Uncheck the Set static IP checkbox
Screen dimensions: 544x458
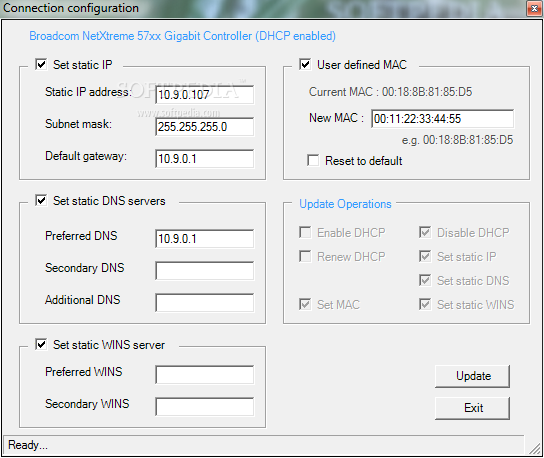(41, 64)
